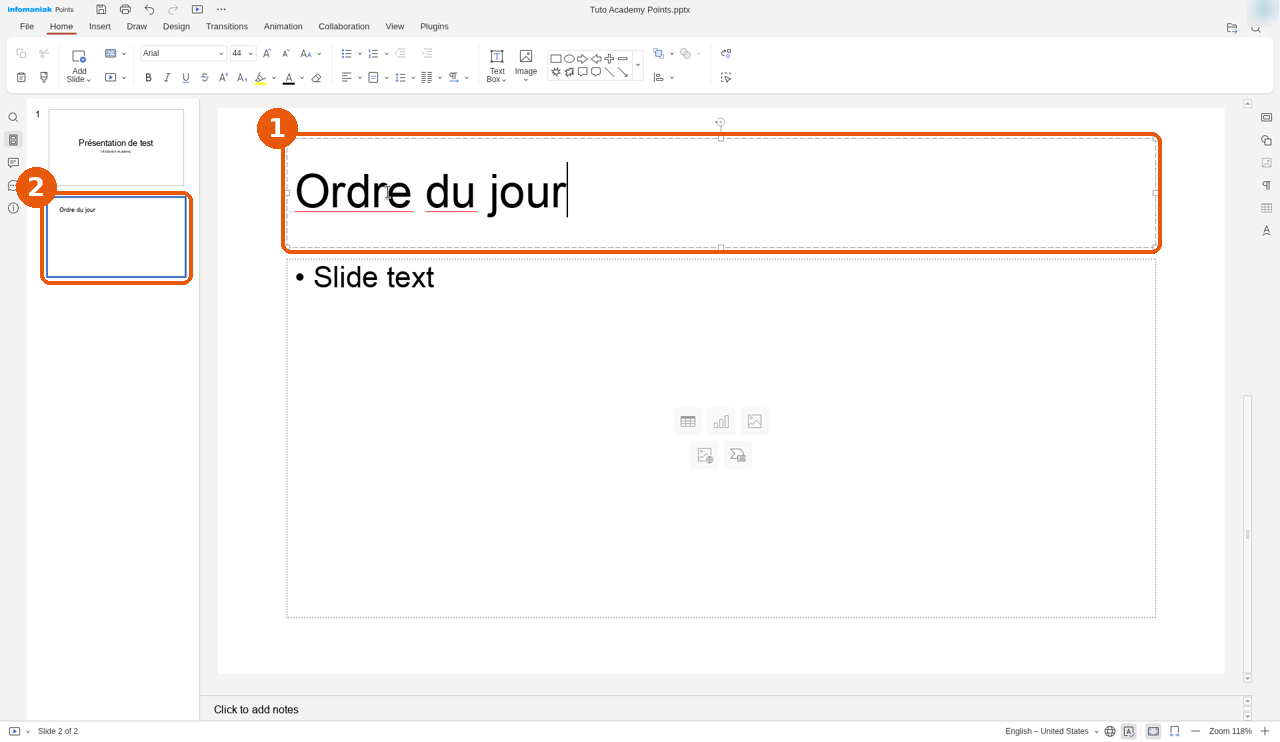1280x742 pixels.
Task: Insert table via placeholder icon
Action: (x=688, y=421)
